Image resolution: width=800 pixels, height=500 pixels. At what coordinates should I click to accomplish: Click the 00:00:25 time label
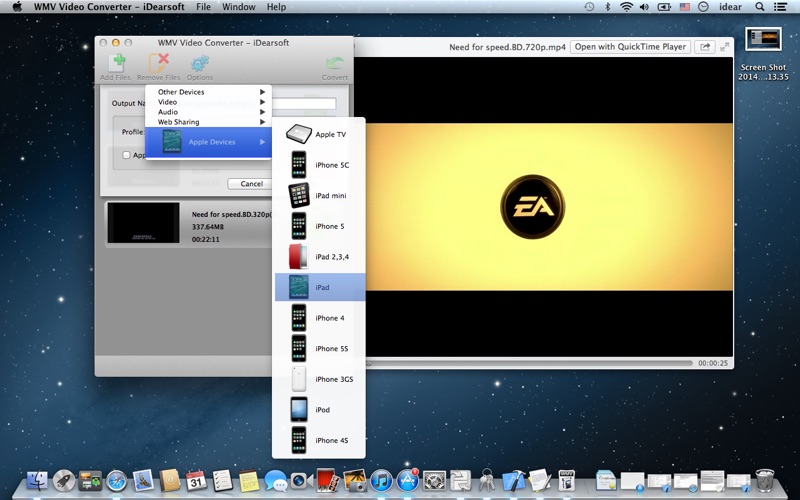pyautogui.click(x=713, y=363)
